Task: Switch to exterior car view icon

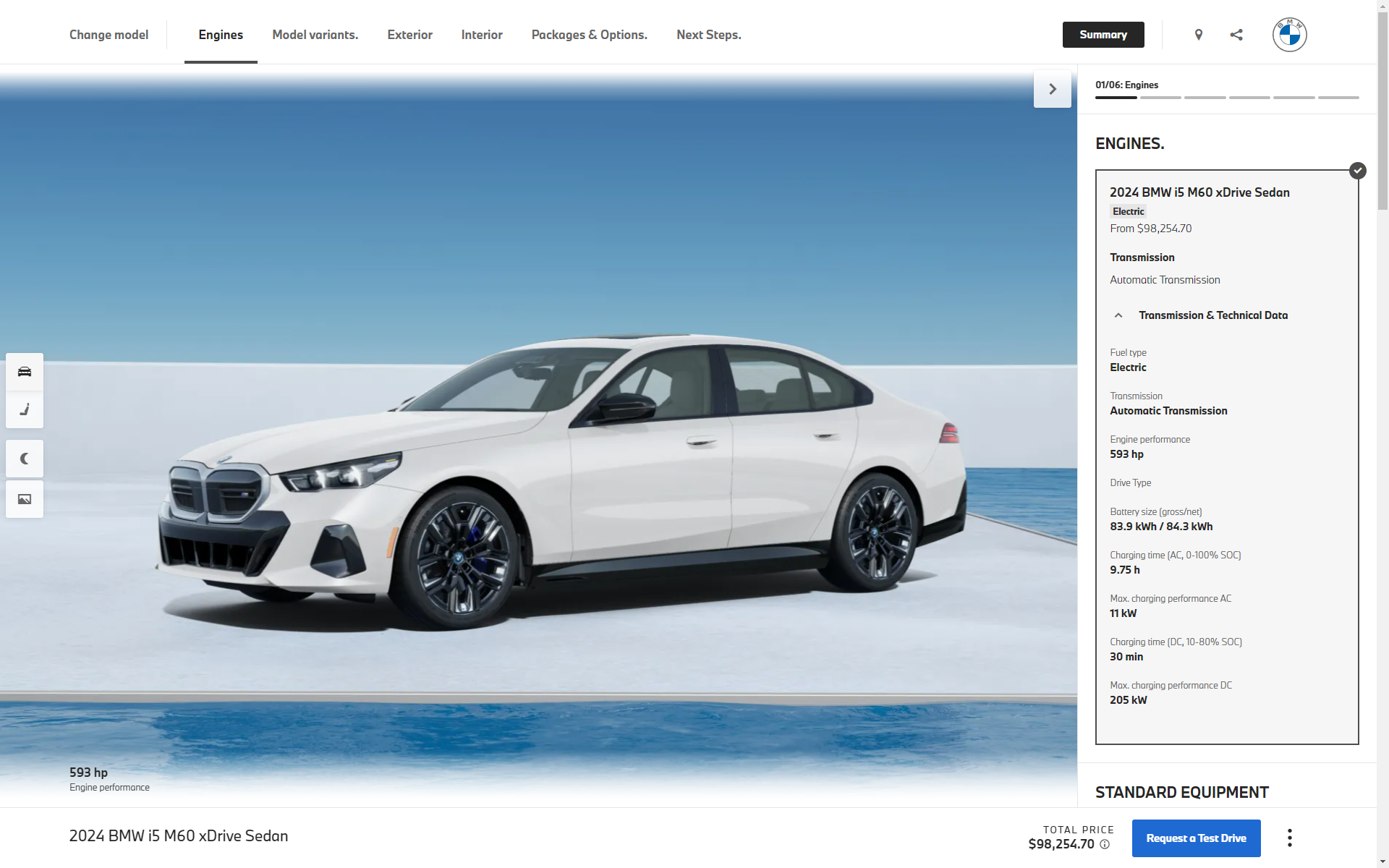Action: tap(25, 372)
